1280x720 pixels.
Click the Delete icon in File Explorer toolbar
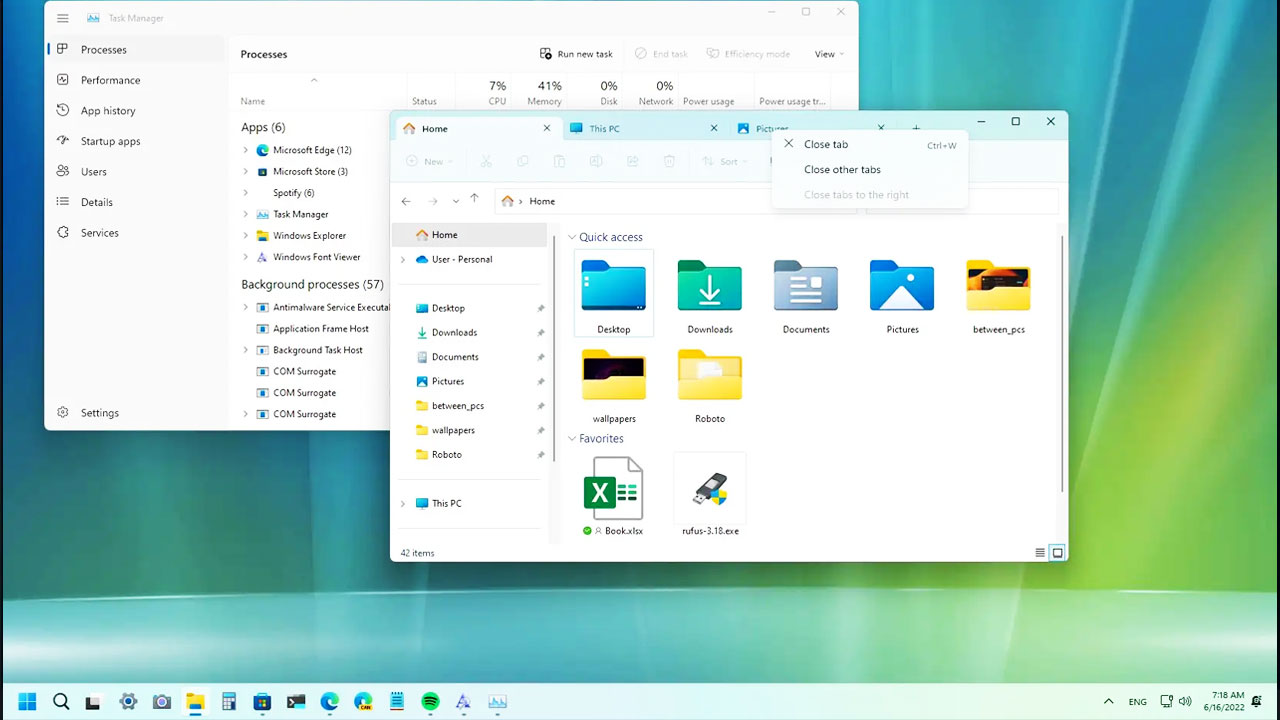[670, 161]
